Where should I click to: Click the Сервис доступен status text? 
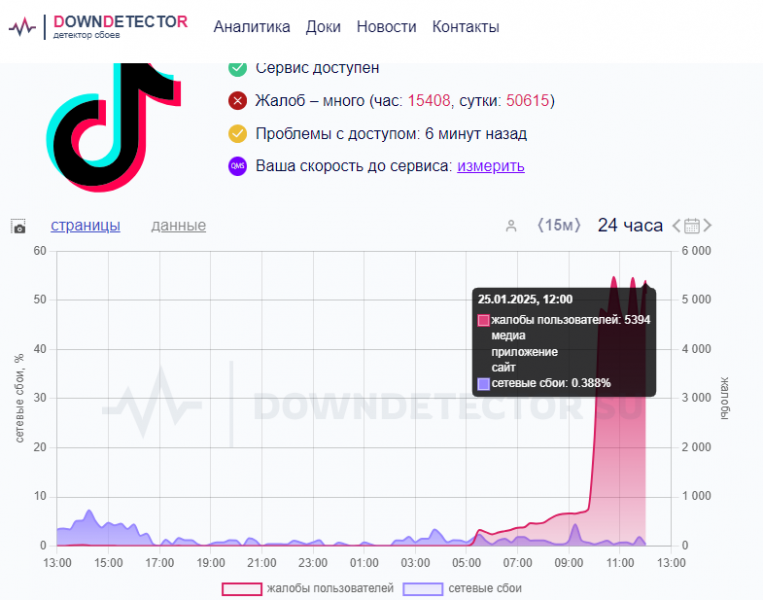[317, 68]
